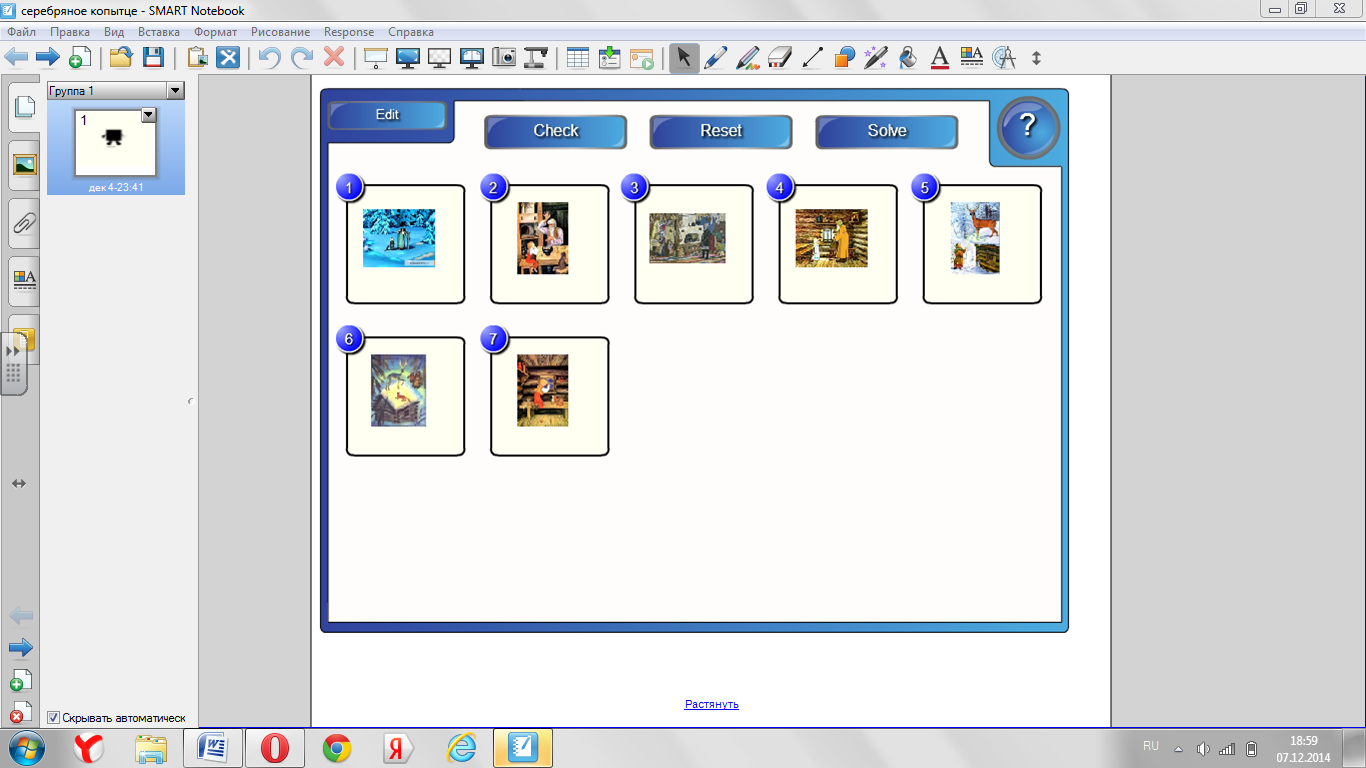This screenshot has width=1366, height=768.
Task: Switch to full screen view icon
Action: click(x=407, y=57)
